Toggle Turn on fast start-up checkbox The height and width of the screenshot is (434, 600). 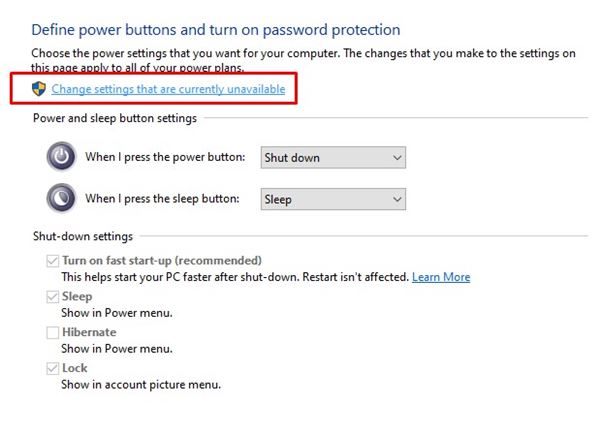pyautogui.click(x=52, y=261)
